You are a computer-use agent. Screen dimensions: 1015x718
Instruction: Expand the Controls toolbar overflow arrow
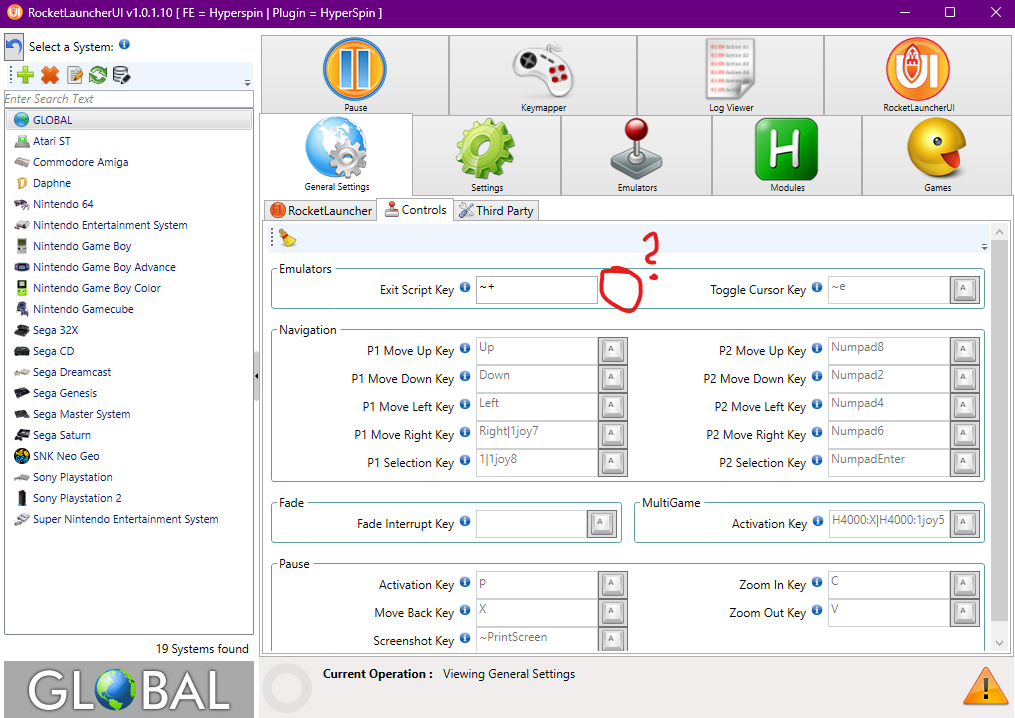click(x=984, y=247)
